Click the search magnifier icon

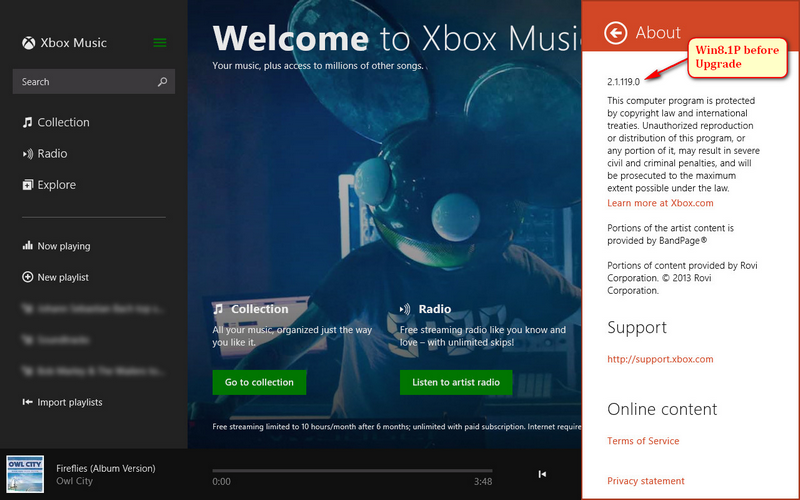[x=163, y=82]
